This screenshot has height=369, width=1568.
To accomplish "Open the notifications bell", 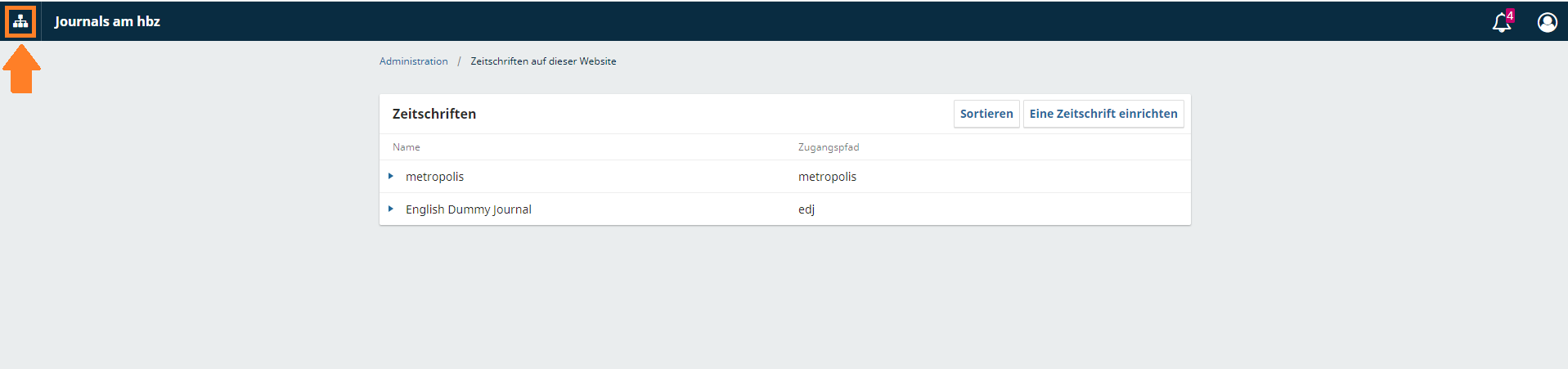I will pos(1501,23).
